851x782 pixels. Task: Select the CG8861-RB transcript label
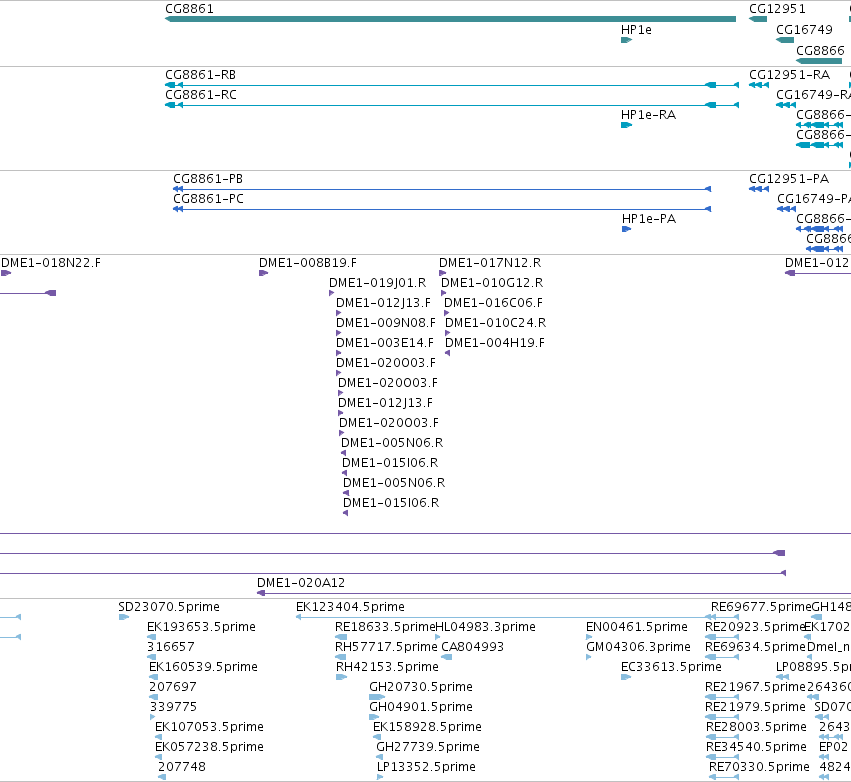click(x=200, y=74)
